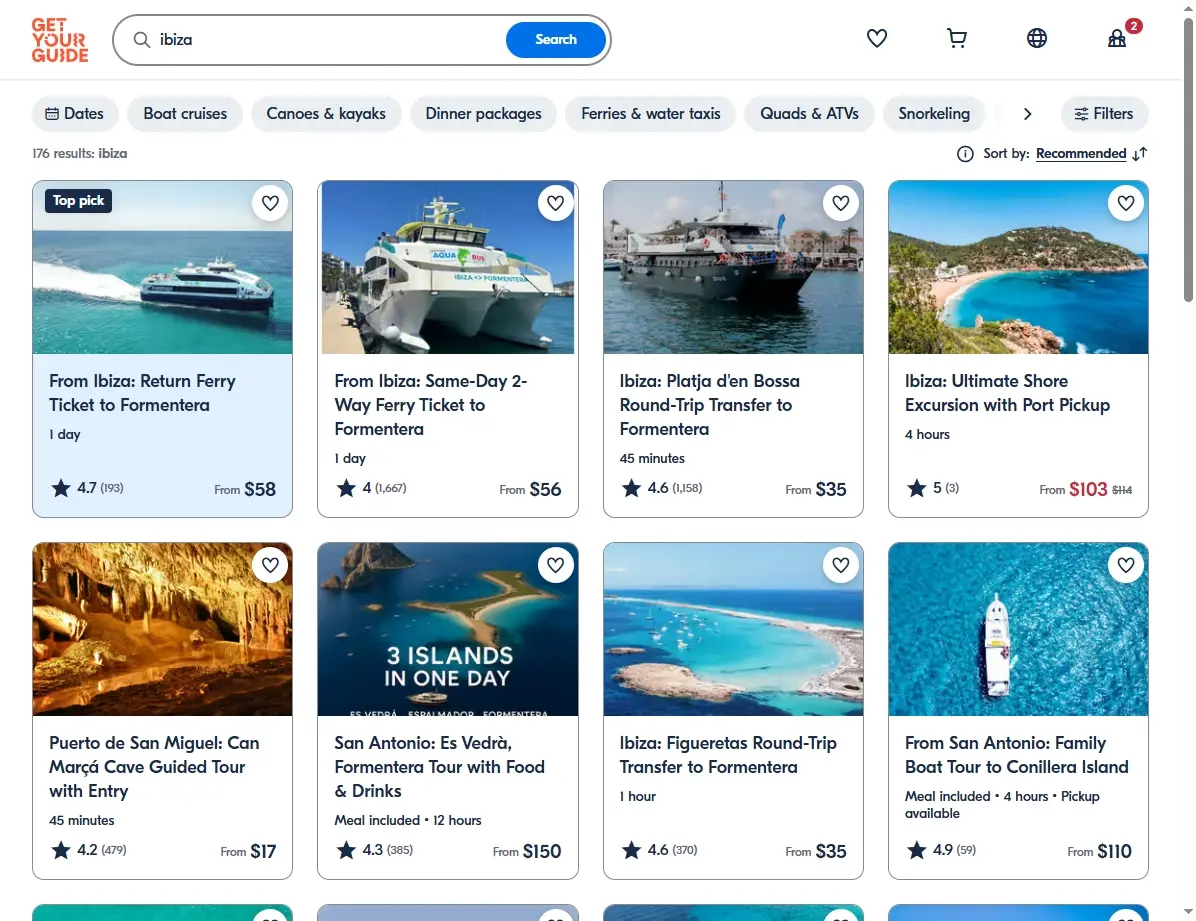1196x921 pixels.
Task: Open the Sort by Recommended dropdown
Action: [x=1081, y=153]
